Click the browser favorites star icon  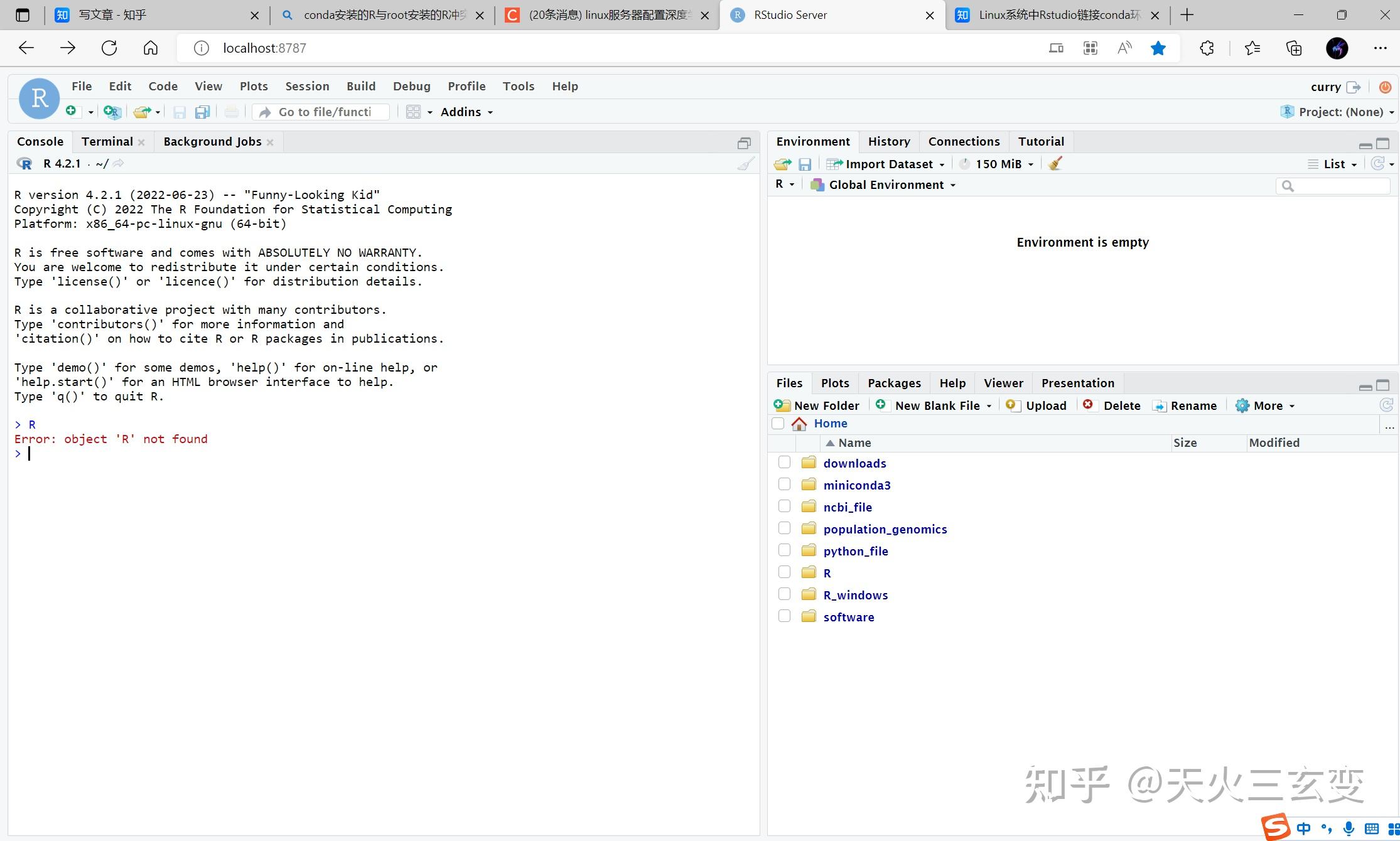click(1158, 48)
